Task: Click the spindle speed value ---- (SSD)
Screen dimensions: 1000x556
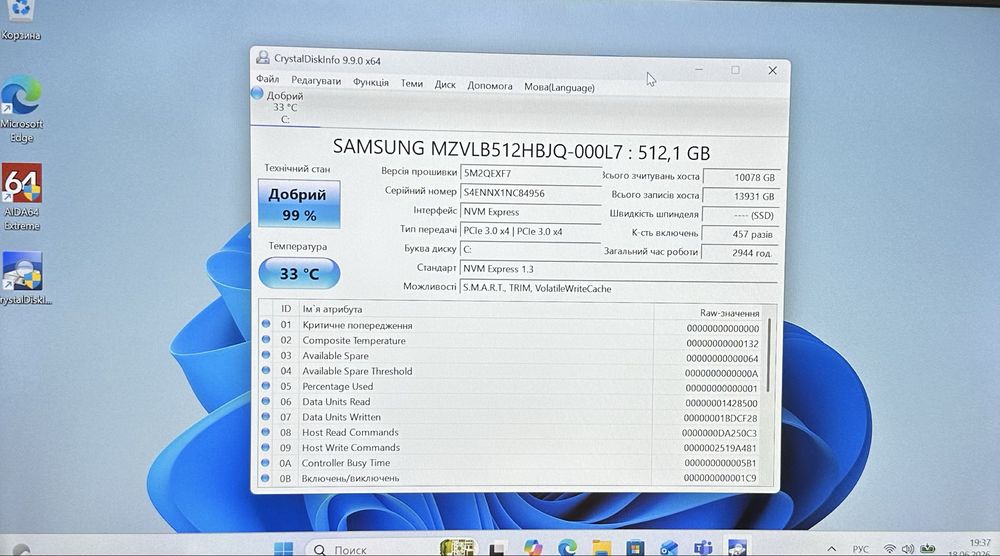Action: coord(740,216)
